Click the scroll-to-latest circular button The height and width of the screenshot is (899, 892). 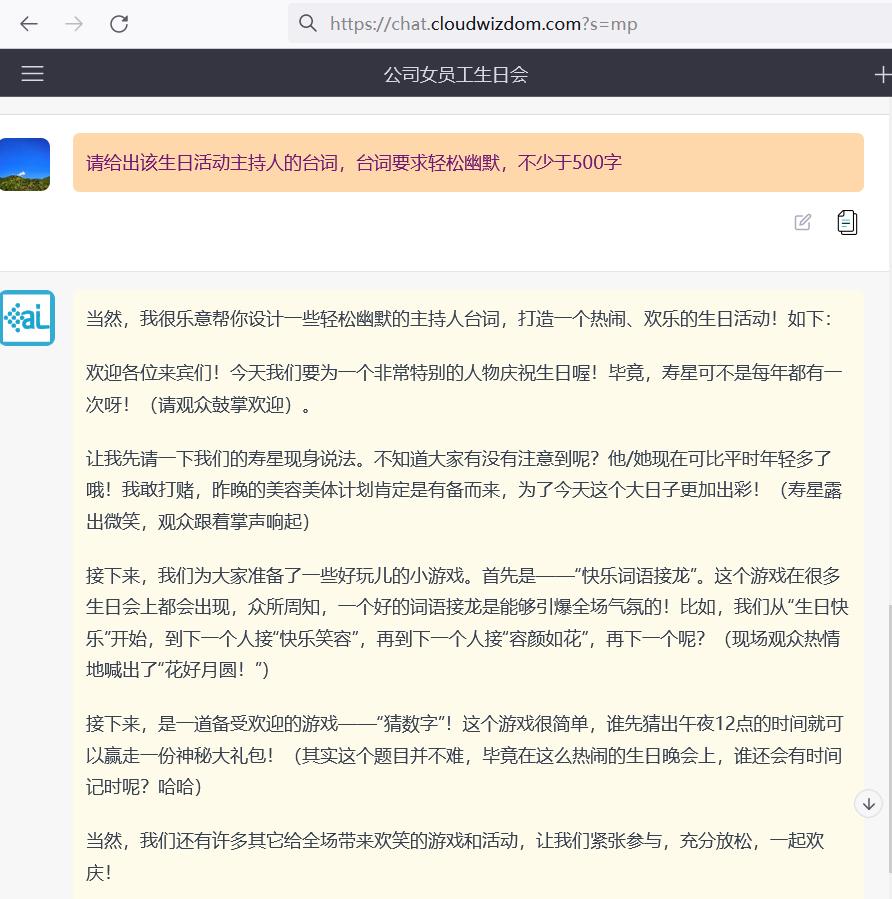point(869,803)
